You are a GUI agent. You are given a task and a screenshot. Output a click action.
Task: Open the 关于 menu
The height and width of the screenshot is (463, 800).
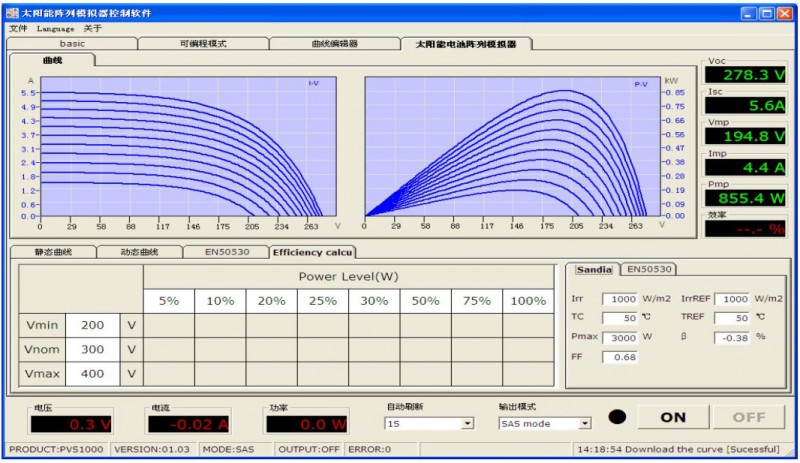coord(93,29)
